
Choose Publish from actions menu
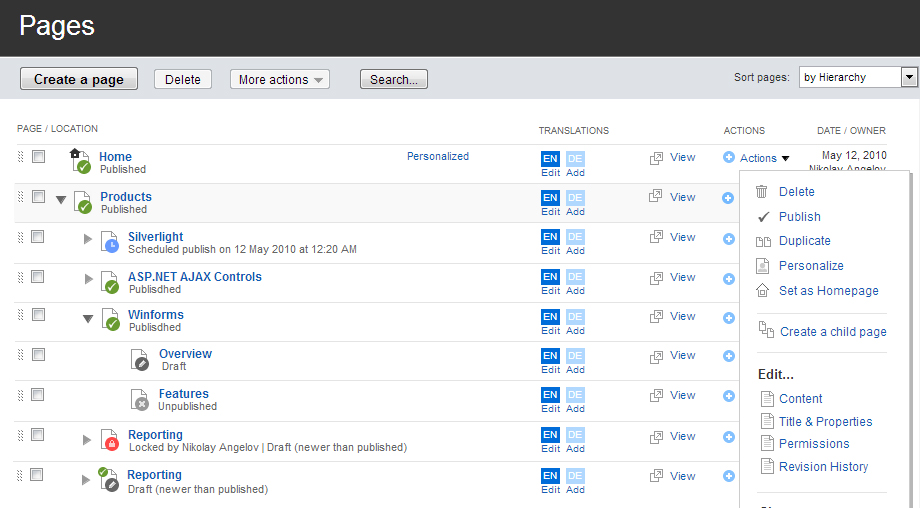[x=799, y=217]
